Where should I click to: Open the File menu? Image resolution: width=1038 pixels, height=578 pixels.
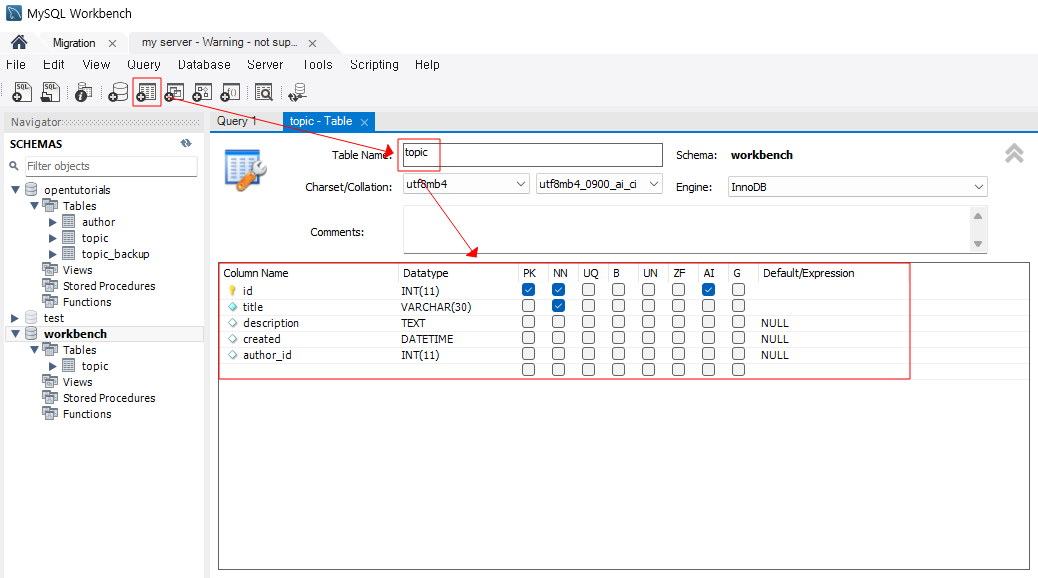(16, 64)
